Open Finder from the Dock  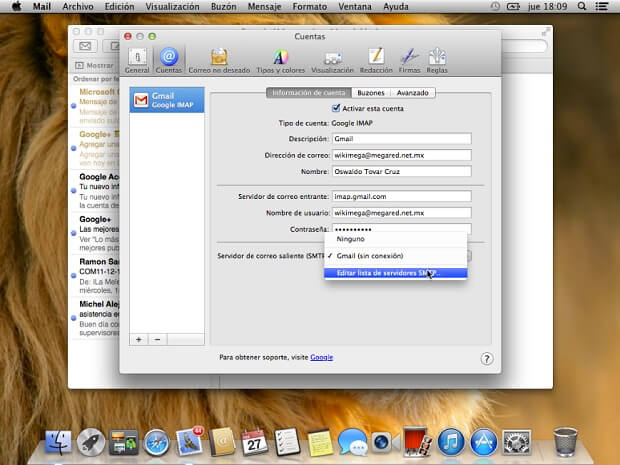point(59,442)
